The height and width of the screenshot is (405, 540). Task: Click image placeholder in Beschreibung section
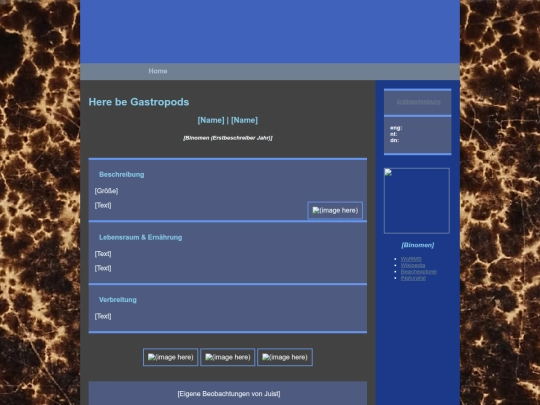point(335,210)
